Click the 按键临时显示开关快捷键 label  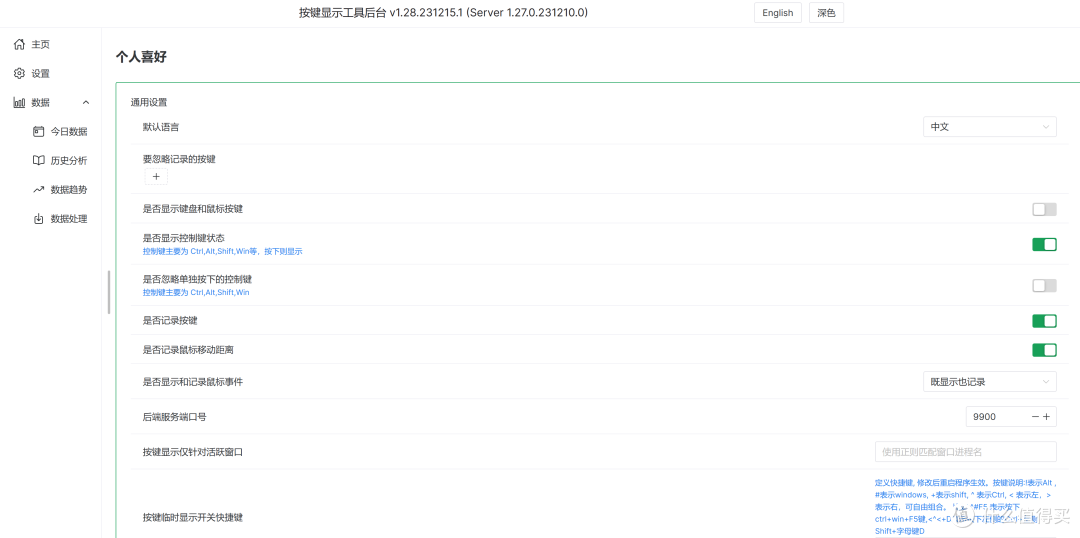coord(193,517)
